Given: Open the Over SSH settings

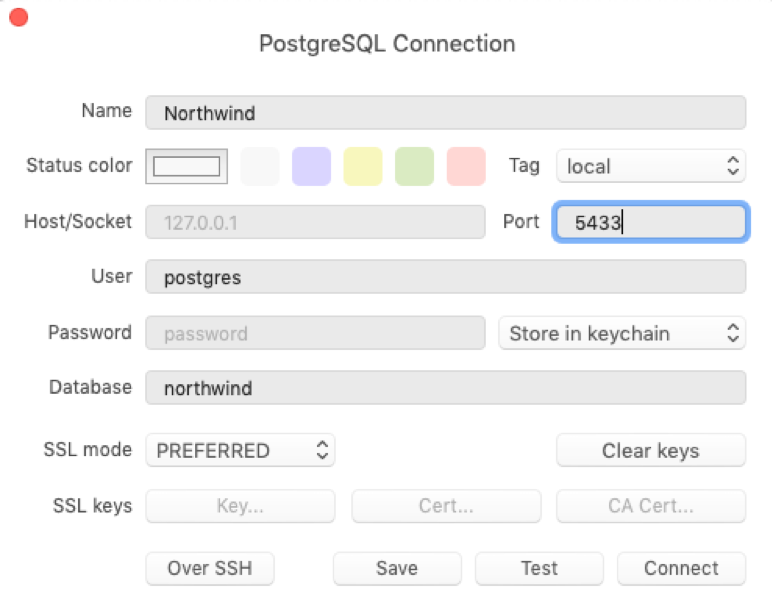Looking at the screenshot, I should (x=210, y=568).
